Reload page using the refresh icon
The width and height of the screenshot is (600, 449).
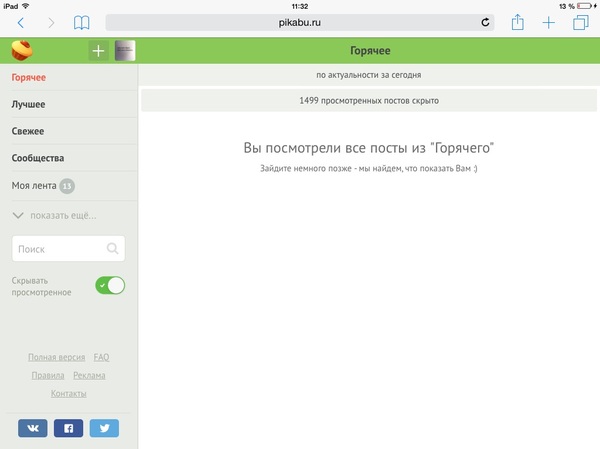click(486, 22)
